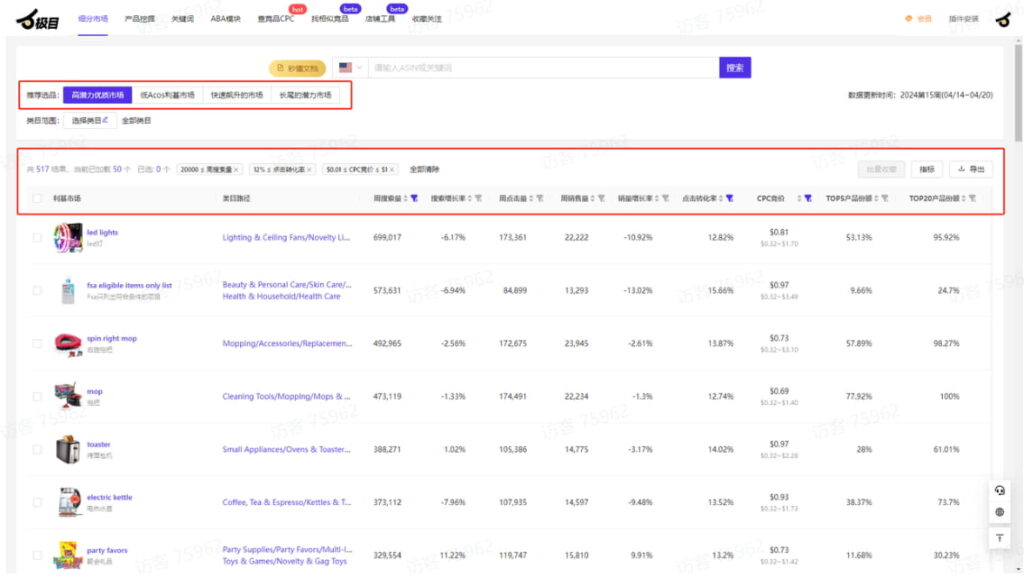Check the select-all checkbox in table header
The height and width of the screenshot is (578, 1024).
(37, 199)
